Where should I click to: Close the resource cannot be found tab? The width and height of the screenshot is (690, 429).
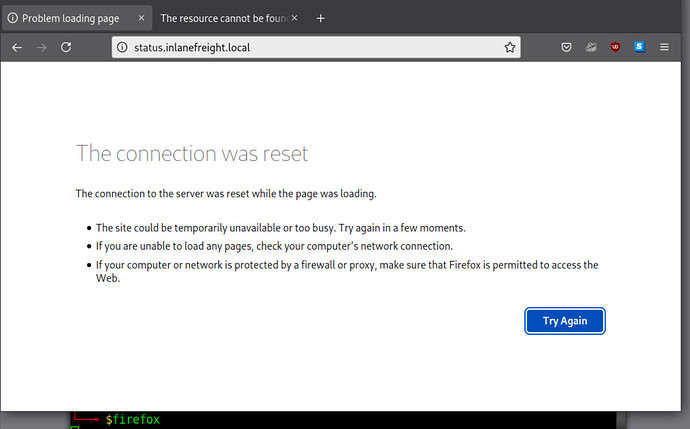click(293, 18)
